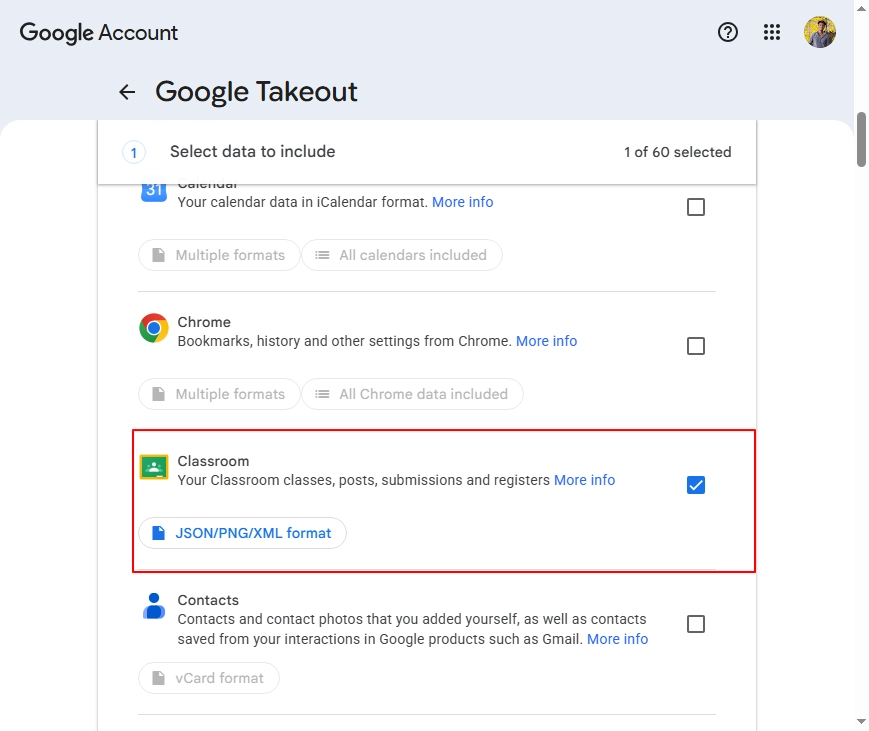Open Contacts' More info link
The width and height of the screenshot is (869, 731).
pos(617,639)
